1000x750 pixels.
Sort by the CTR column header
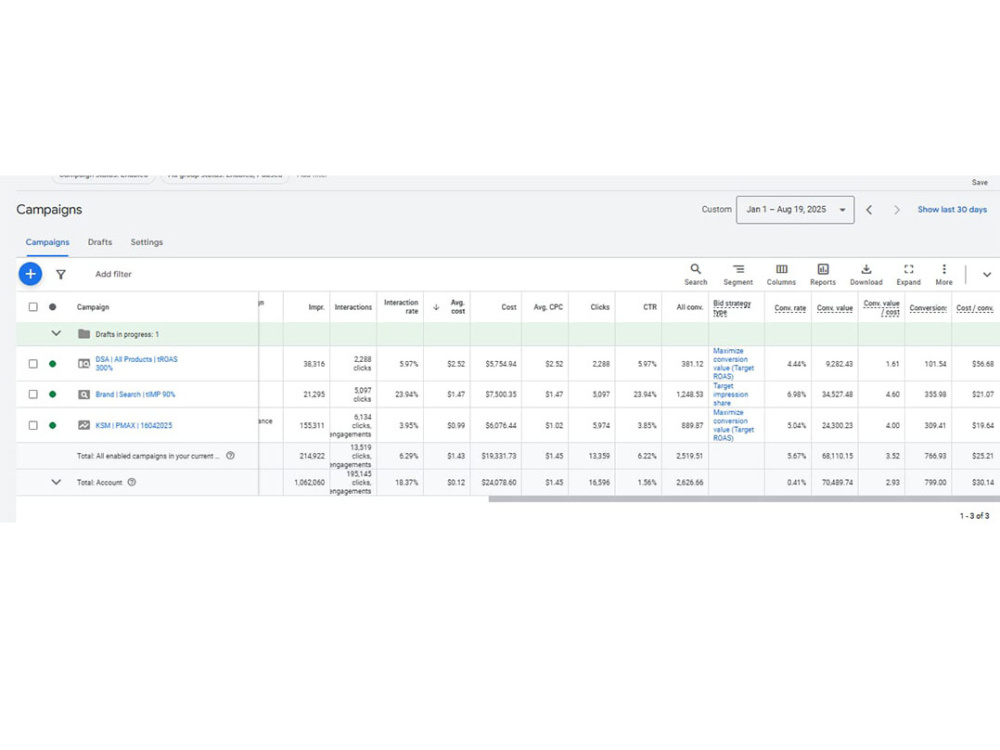point(649,307)
